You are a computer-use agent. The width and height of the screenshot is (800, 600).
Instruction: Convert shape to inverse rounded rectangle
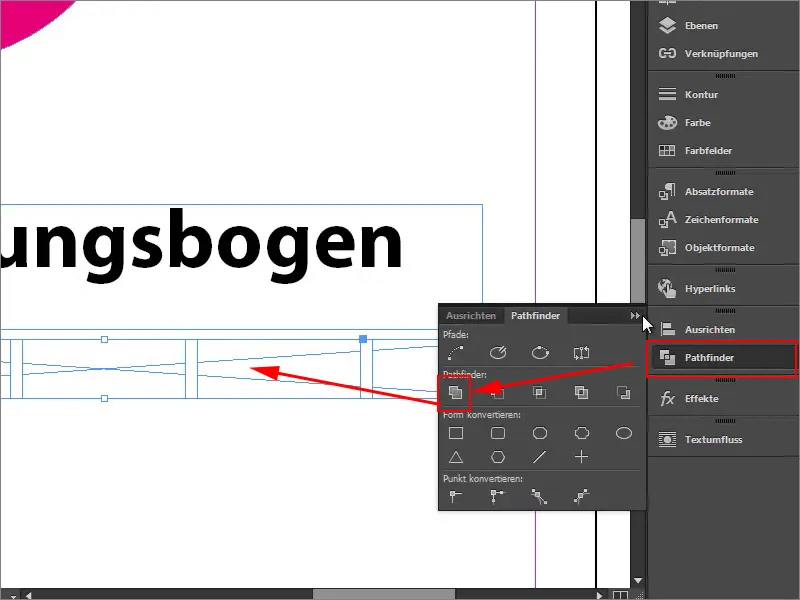click(x=582, y=433)
